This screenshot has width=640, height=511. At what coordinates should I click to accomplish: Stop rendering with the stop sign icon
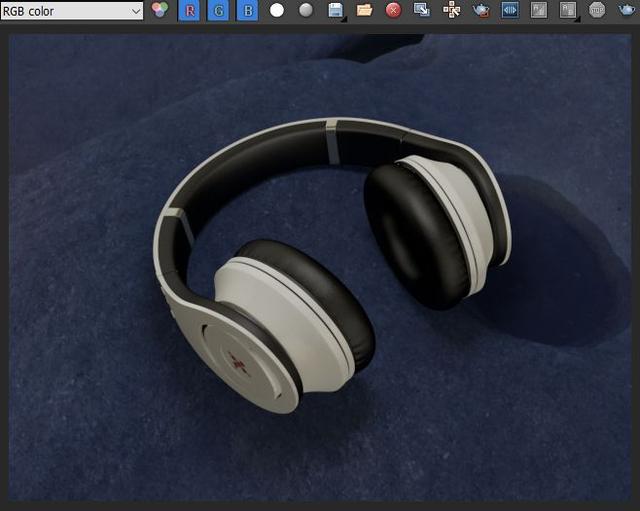pos(597,10)
